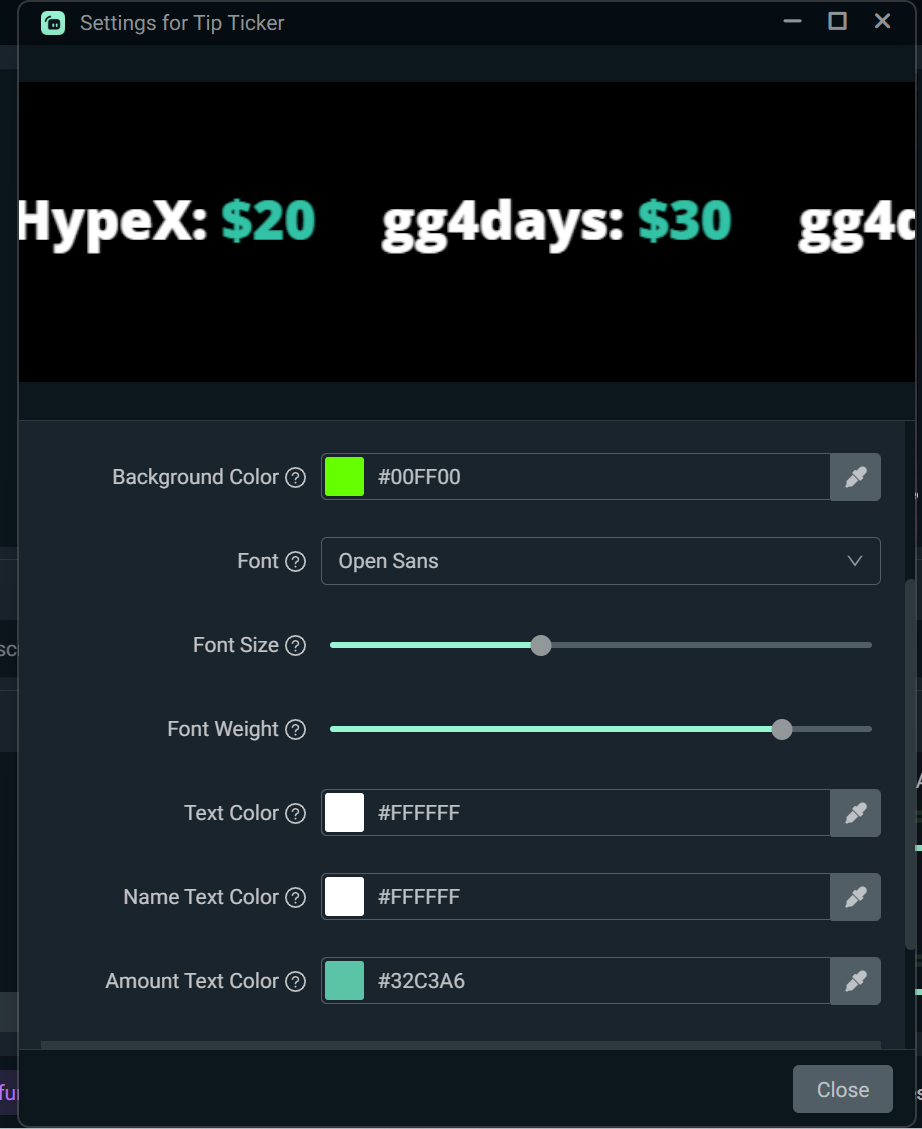This screenshot has width=922, height=1129.
Task: Click the teal Amount Text Color swatch
Action: click(343, 981)
